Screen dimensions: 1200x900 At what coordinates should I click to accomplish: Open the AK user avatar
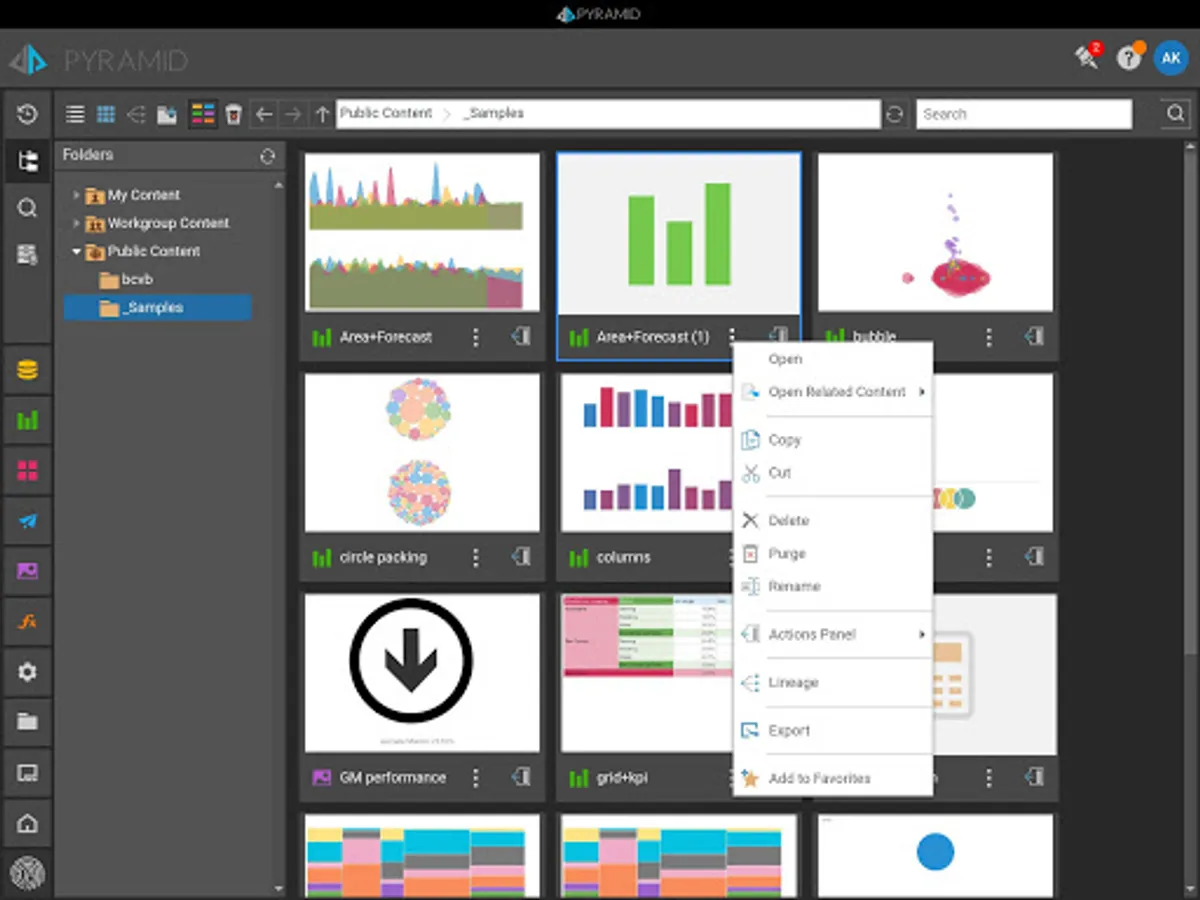click(x=1171, y=58)
